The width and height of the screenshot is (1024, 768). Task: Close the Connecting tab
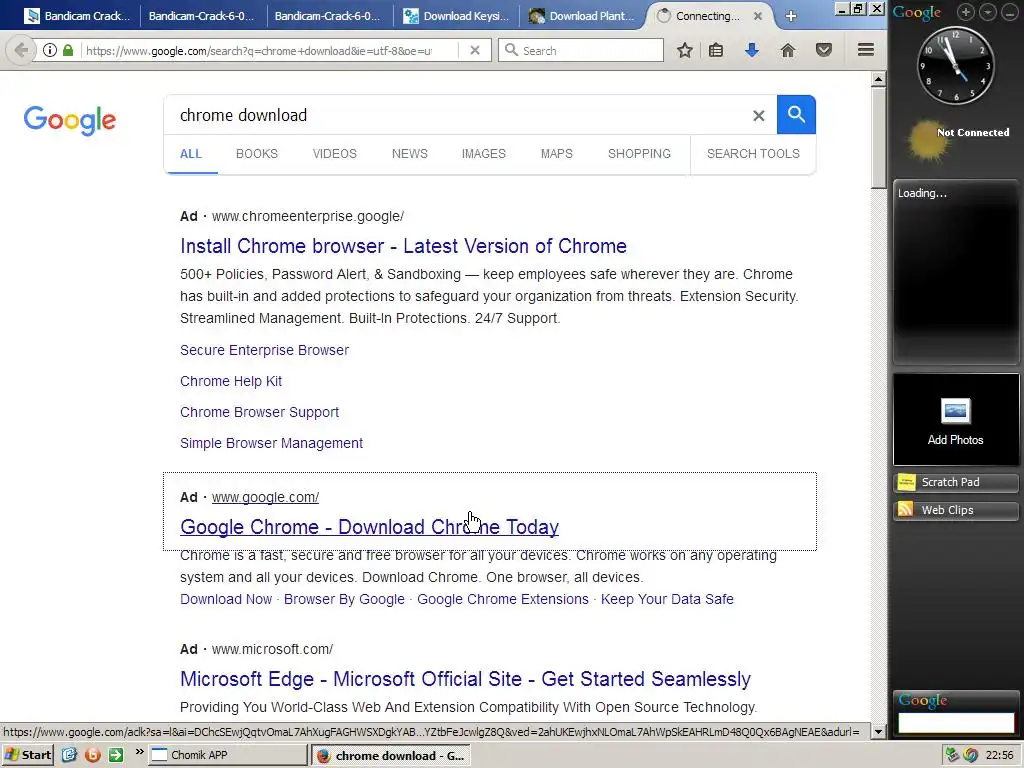point(758,16)
